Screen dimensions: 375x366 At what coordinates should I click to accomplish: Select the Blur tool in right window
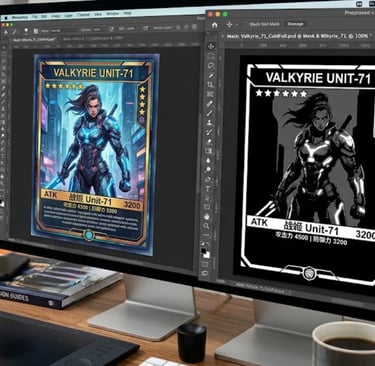pos(209,160)
